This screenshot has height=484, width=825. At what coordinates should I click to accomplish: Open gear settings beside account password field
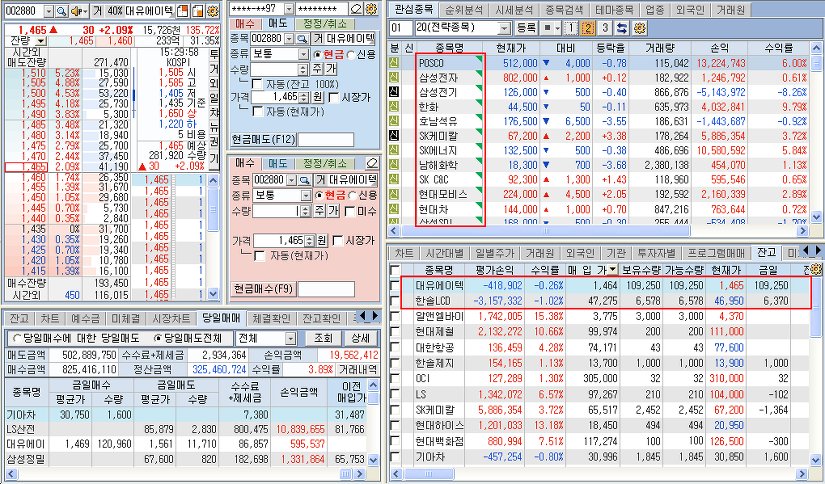pyautogui.click(x=371, y=9)
